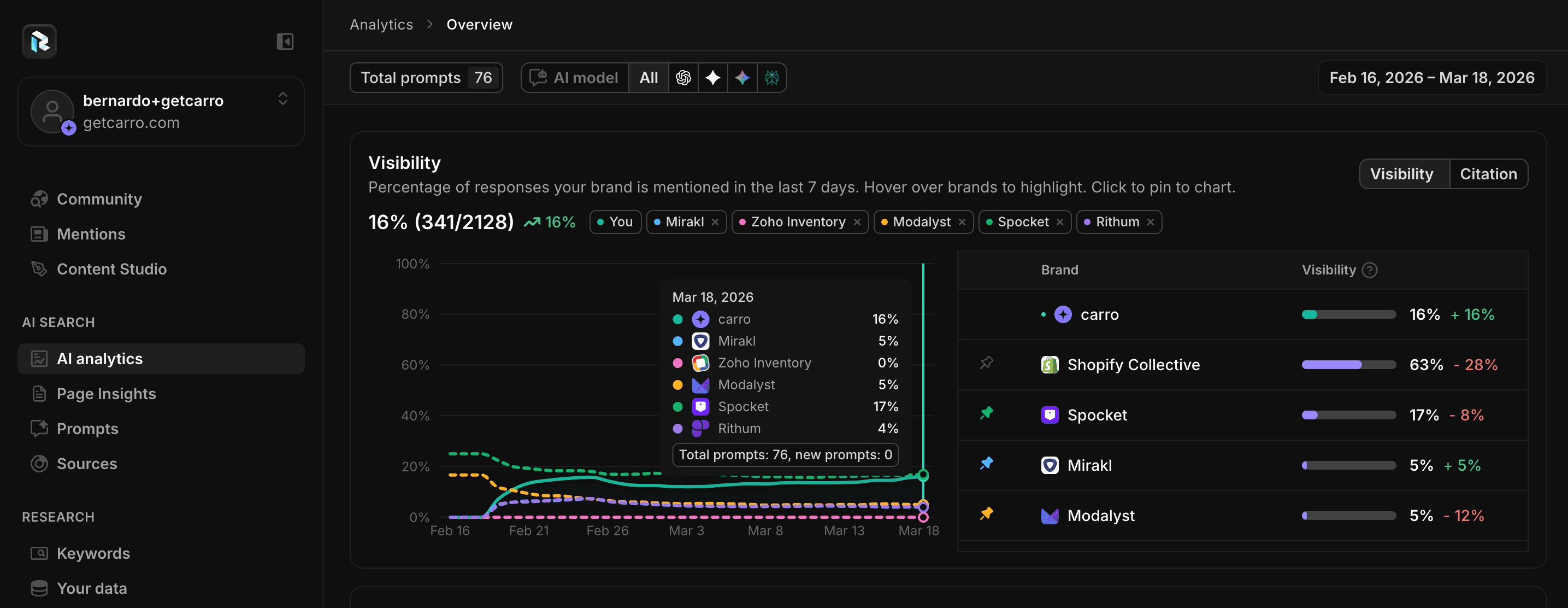The height and width of the screenshot is (608, 1568).
Task: Filter by the Gemini colored sparkle icon
Action: point(742,78)
